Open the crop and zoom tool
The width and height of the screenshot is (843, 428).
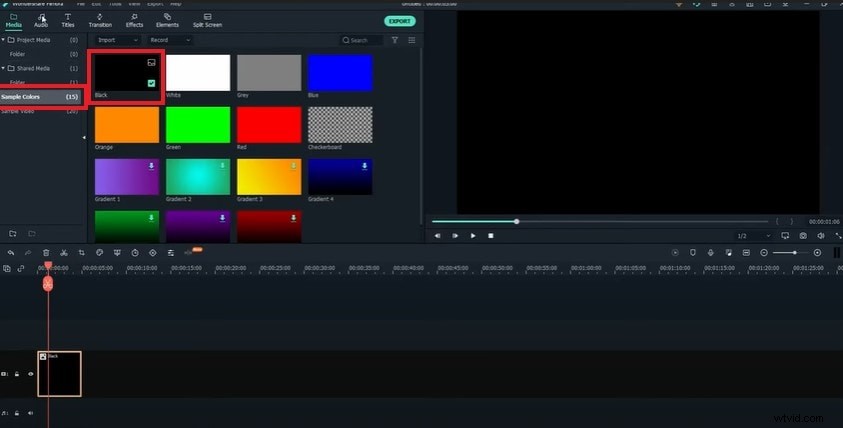pyautogui.click(x=82, y=253)
